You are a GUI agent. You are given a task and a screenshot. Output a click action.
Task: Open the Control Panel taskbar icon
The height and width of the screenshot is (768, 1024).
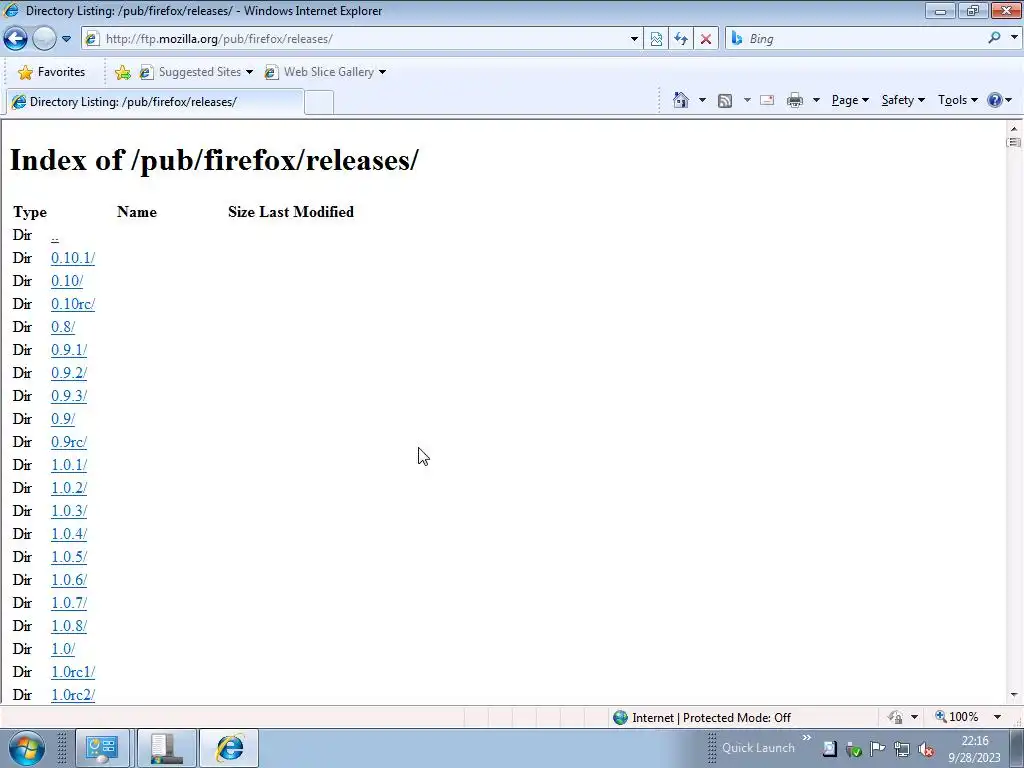tap(102, 748)
